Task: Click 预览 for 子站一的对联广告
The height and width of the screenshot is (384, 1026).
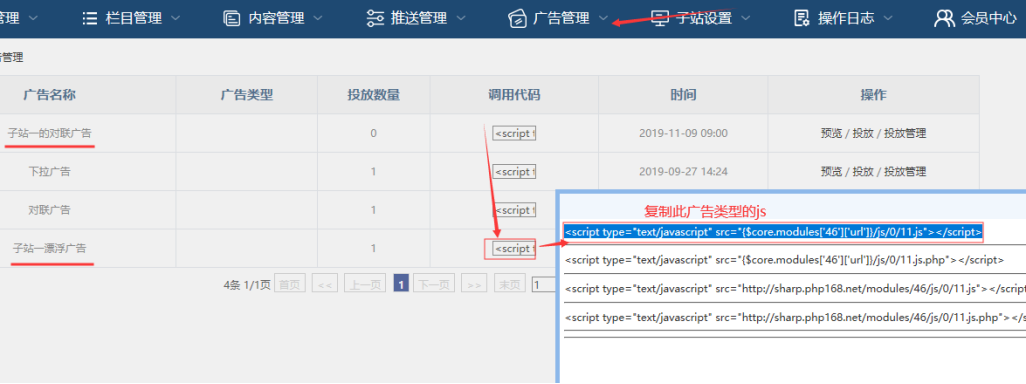Action: [x=831, y=133]
